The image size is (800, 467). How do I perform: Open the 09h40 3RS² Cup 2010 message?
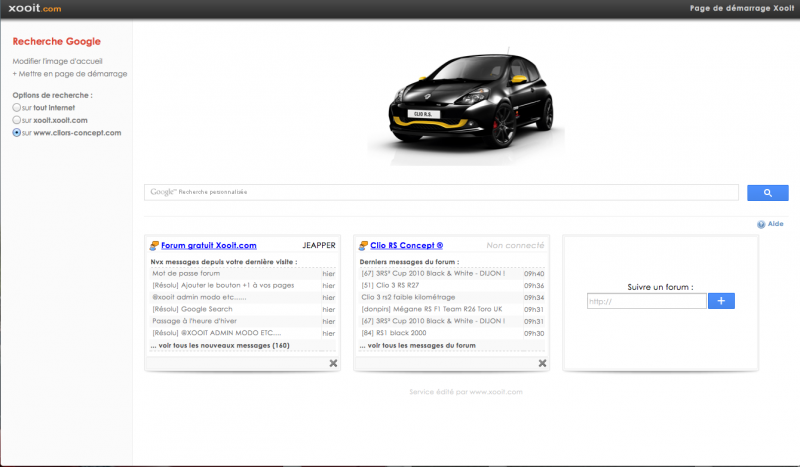pos(433,274)
